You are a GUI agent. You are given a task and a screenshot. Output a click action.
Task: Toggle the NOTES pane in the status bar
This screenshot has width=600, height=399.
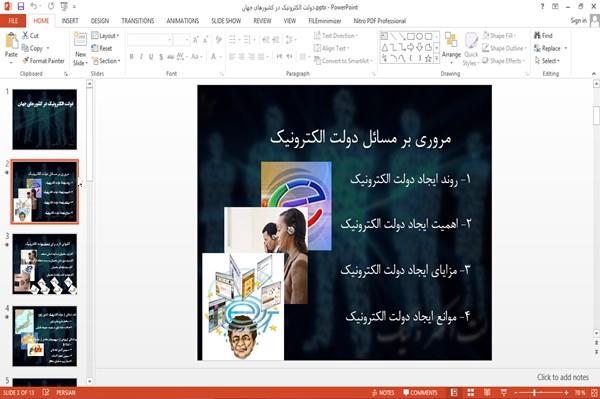pos(383,392)
